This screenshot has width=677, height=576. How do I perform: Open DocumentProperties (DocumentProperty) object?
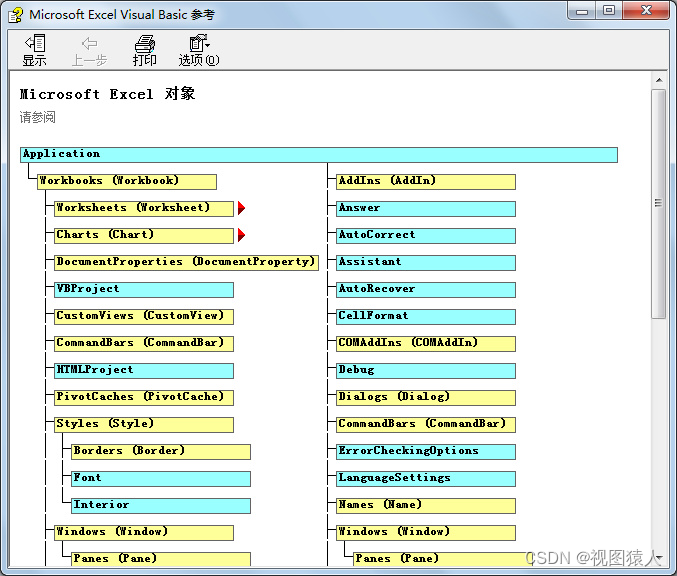(x=187, y=263)
